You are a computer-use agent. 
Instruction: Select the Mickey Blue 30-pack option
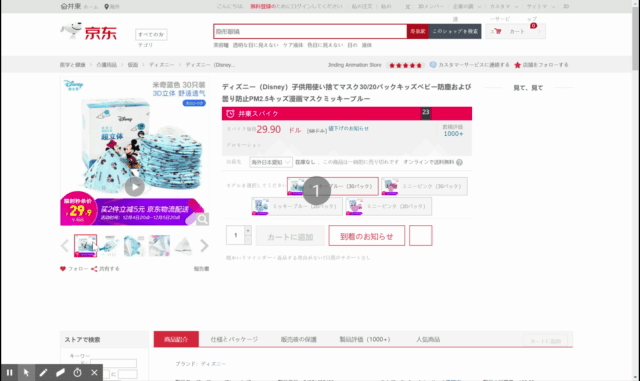tap(333, 186)
